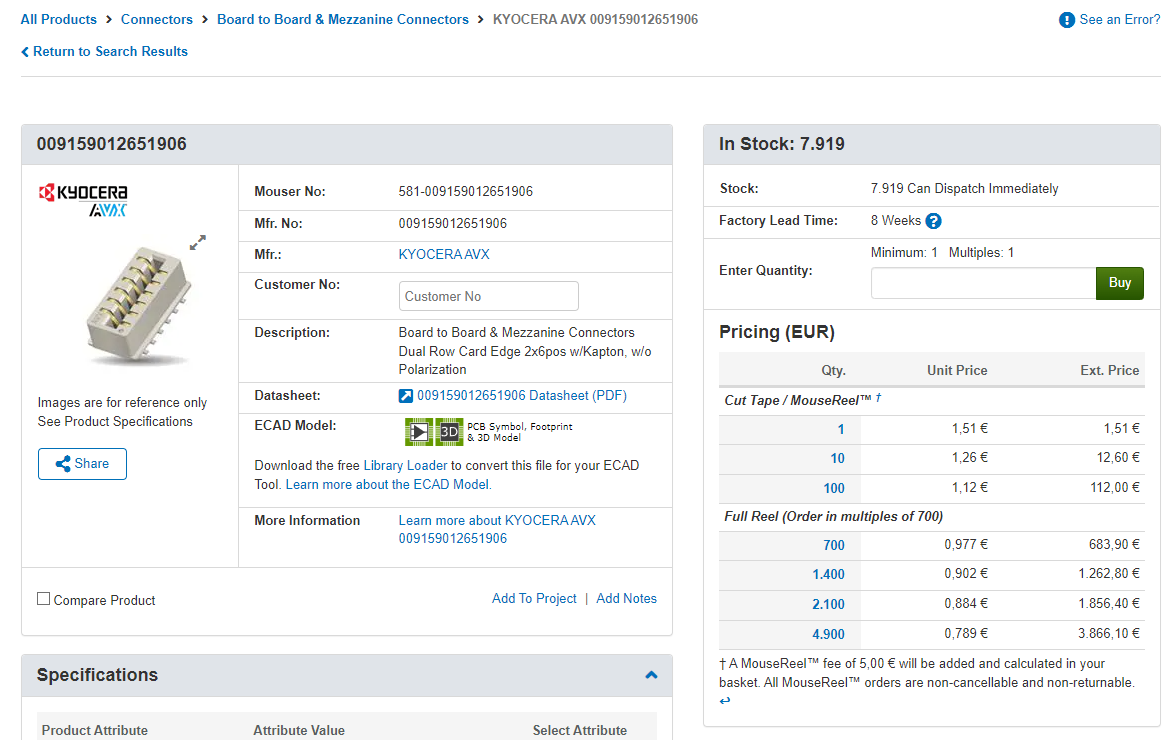Click the Factory Lead Time help icon

click(x=933, y=221)
